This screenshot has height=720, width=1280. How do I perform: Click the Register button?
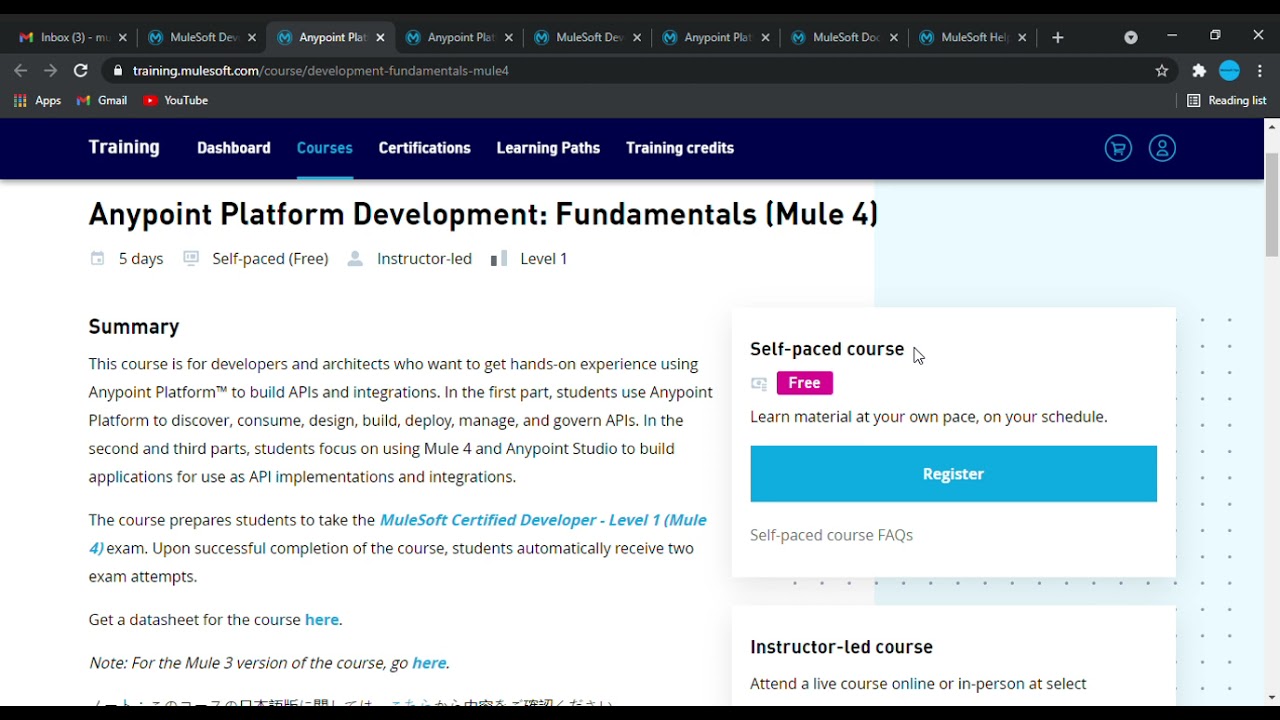(x=953, y=474)
